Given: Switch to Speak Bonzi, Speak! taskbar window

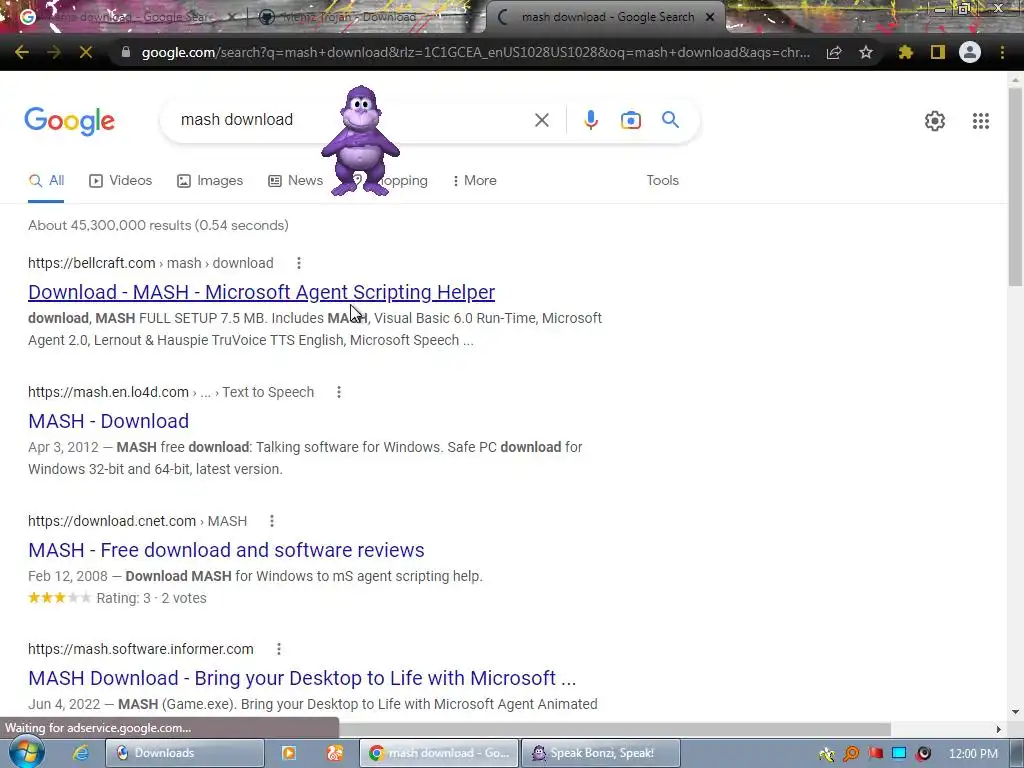Looking at the screenshot, I should 600,753.
